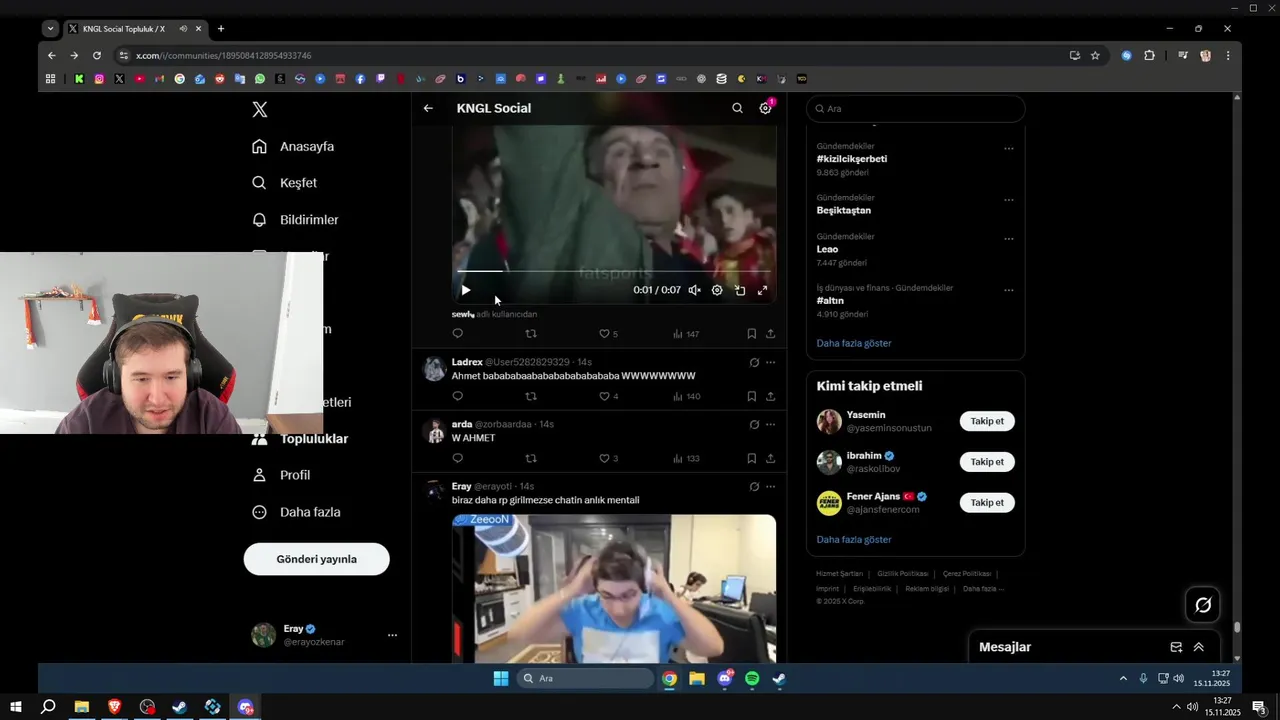Repost arda's W AHMET post
The width and height of the screenshot is (1280, 720).
click(531, 458)
